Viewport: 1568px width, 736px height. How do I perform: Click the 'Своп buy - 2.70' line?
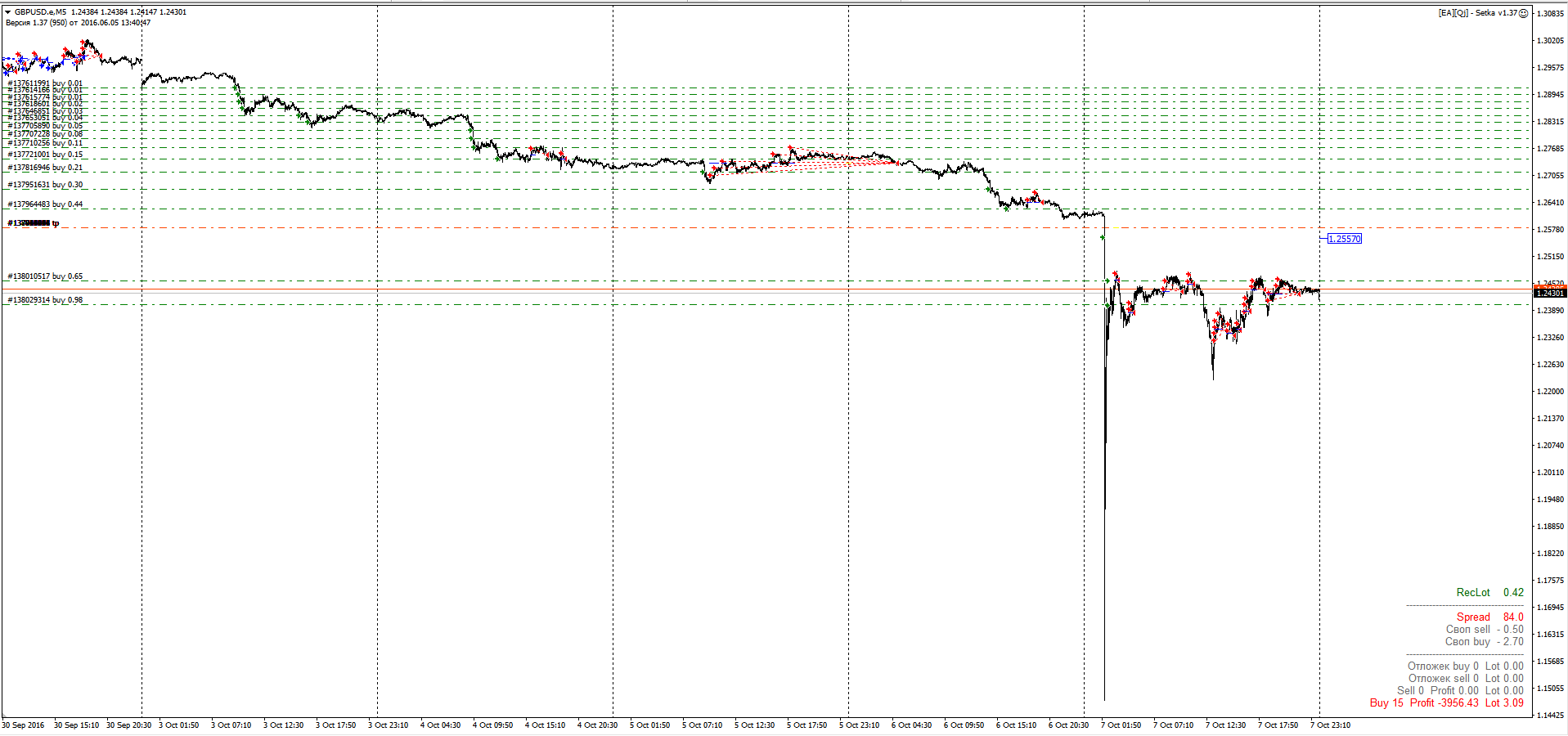[x=1485, y=642]
